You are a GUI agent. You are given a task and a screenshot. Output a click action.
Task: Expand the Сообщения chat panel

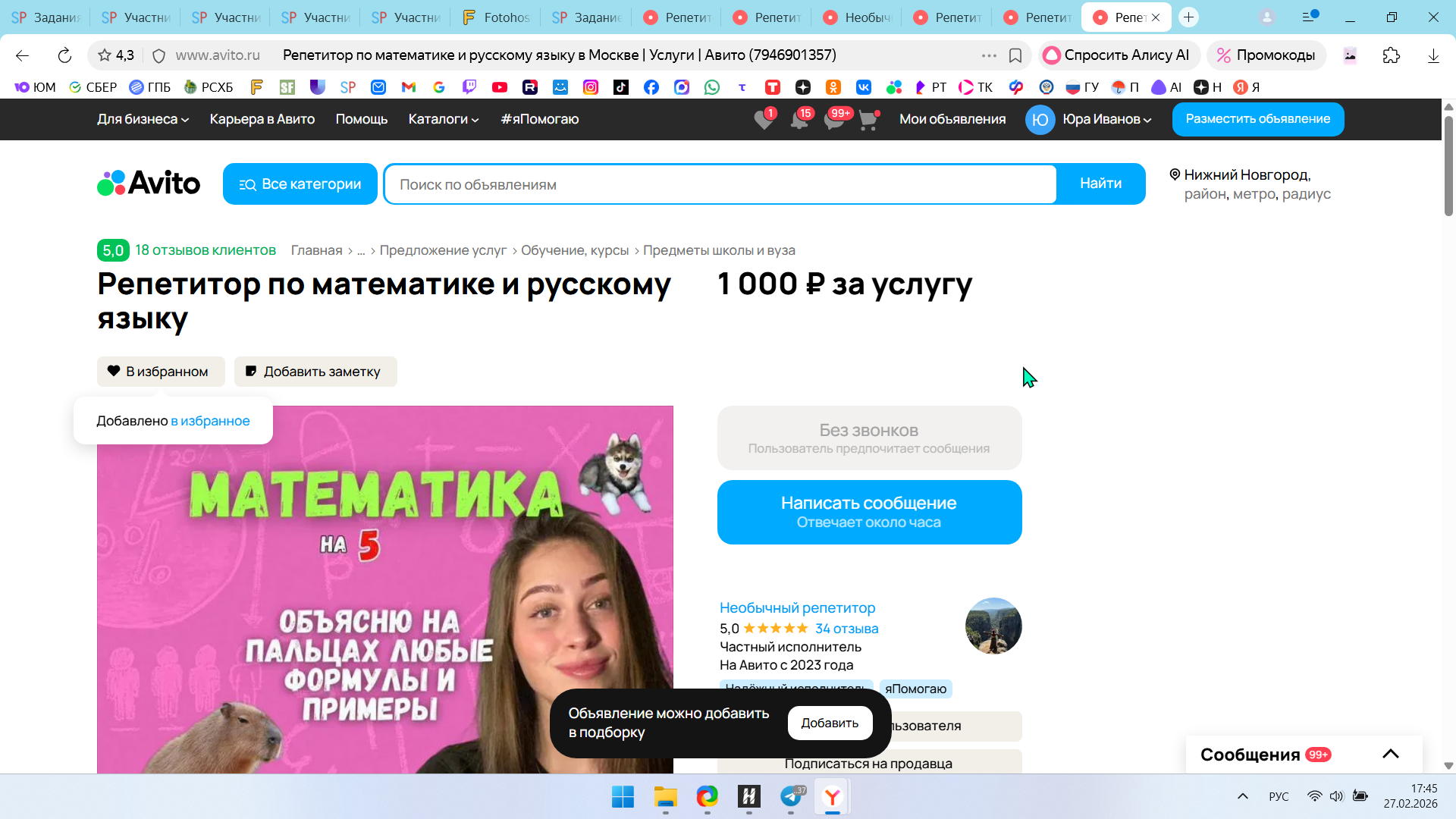1390,754
